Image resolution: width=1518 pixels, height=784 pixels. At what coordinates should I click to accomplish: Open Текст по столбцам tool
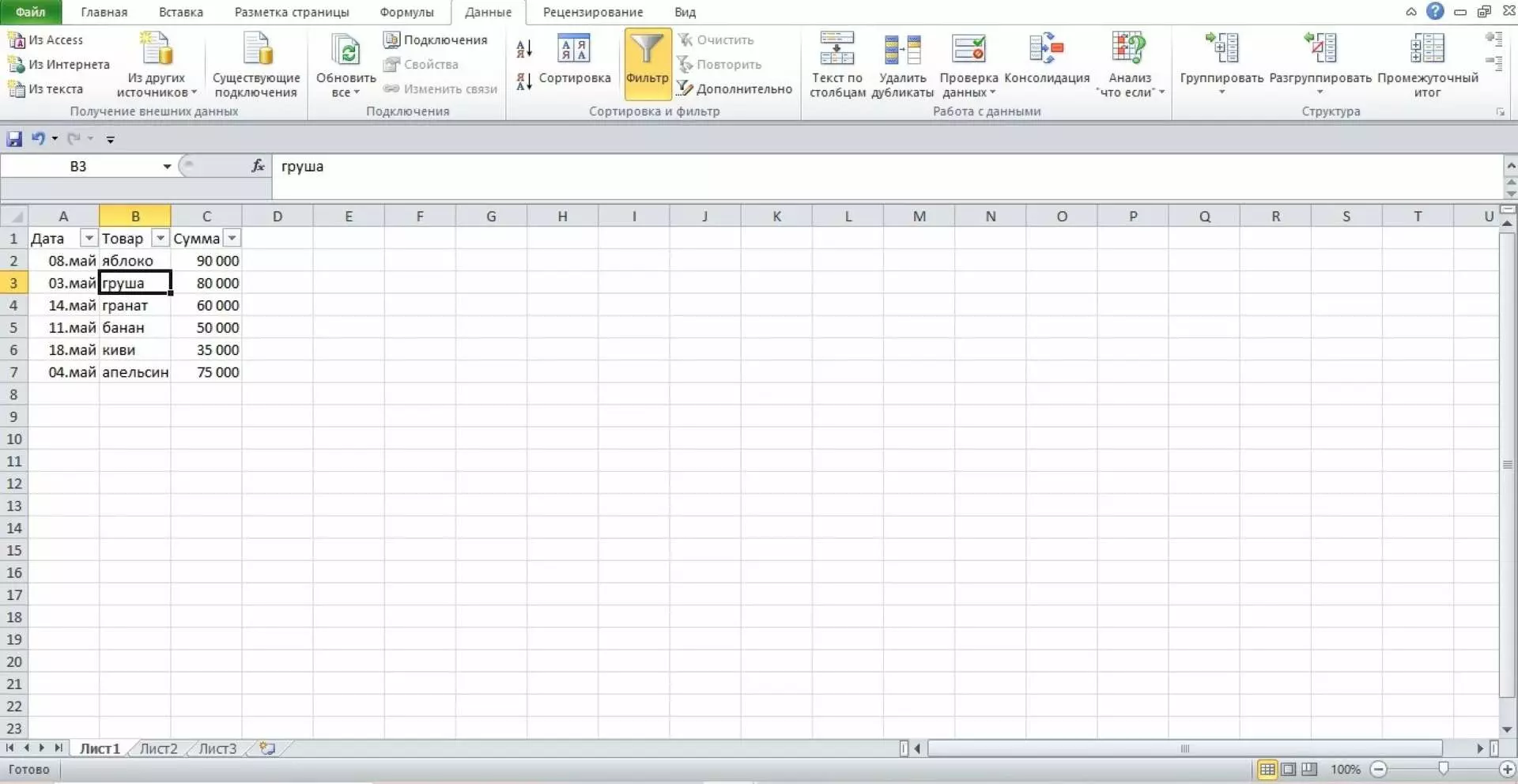pyautogui.click(x=836, y=51)
